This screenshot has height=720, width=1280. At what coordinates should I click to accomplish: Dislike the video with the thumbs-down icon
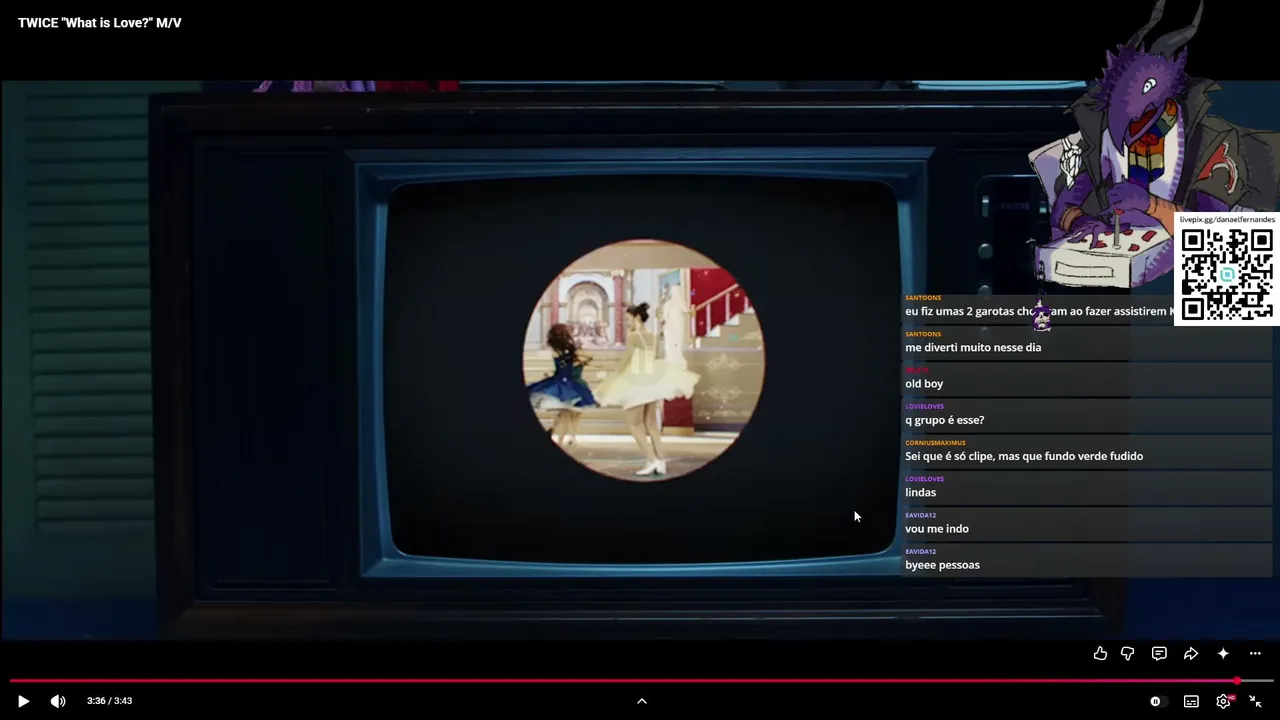pos(1127,653)
